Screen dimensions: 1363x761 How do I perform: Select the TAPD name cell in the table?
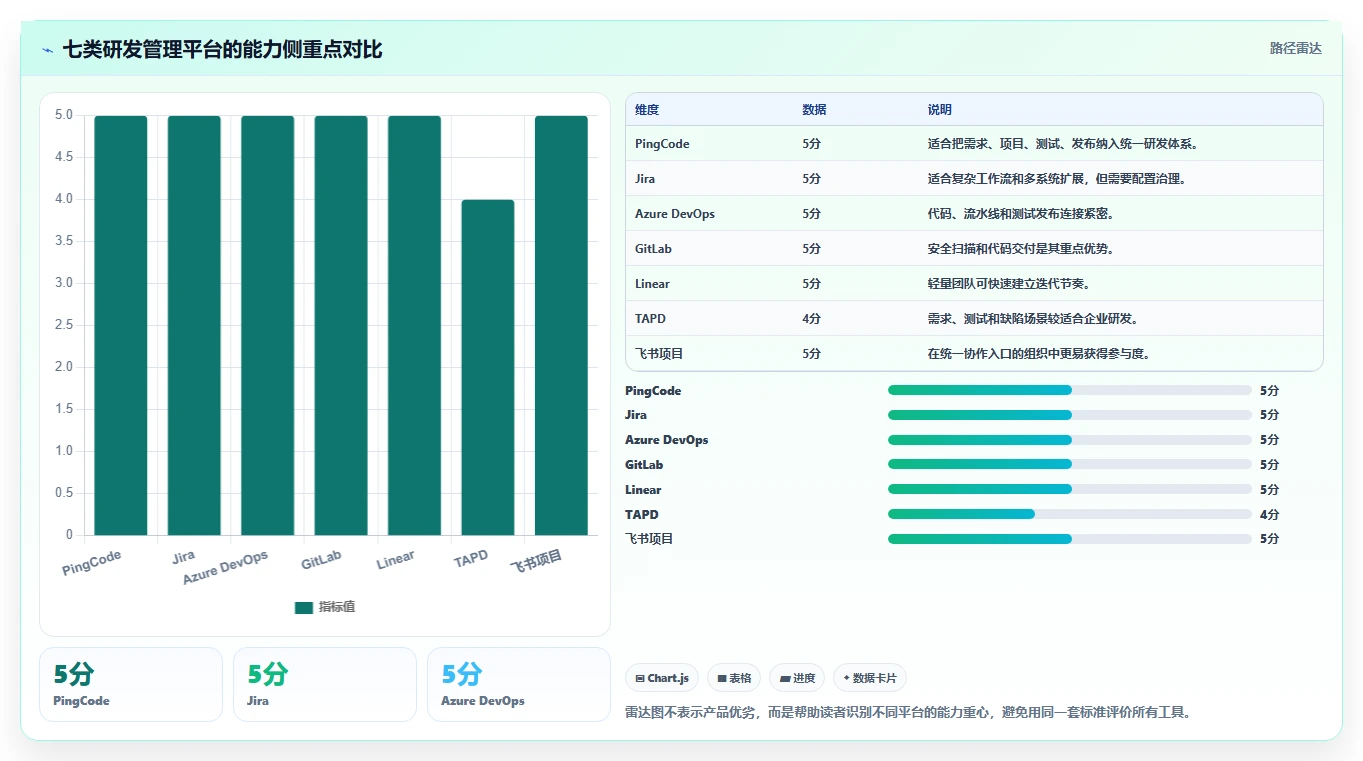click(650, 319)
